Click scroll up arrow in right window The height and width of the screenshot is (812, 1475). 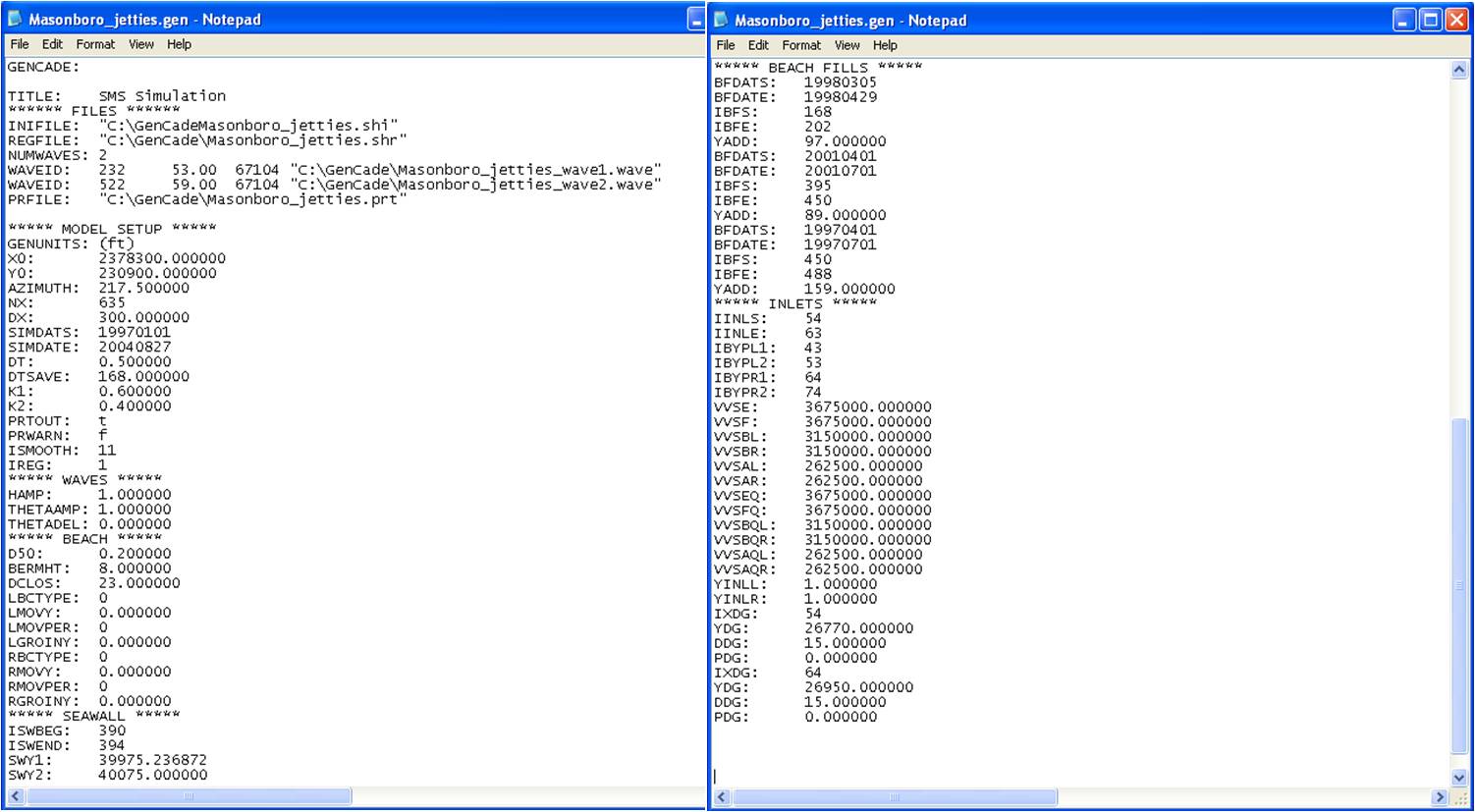click(x=1459, y=70)
